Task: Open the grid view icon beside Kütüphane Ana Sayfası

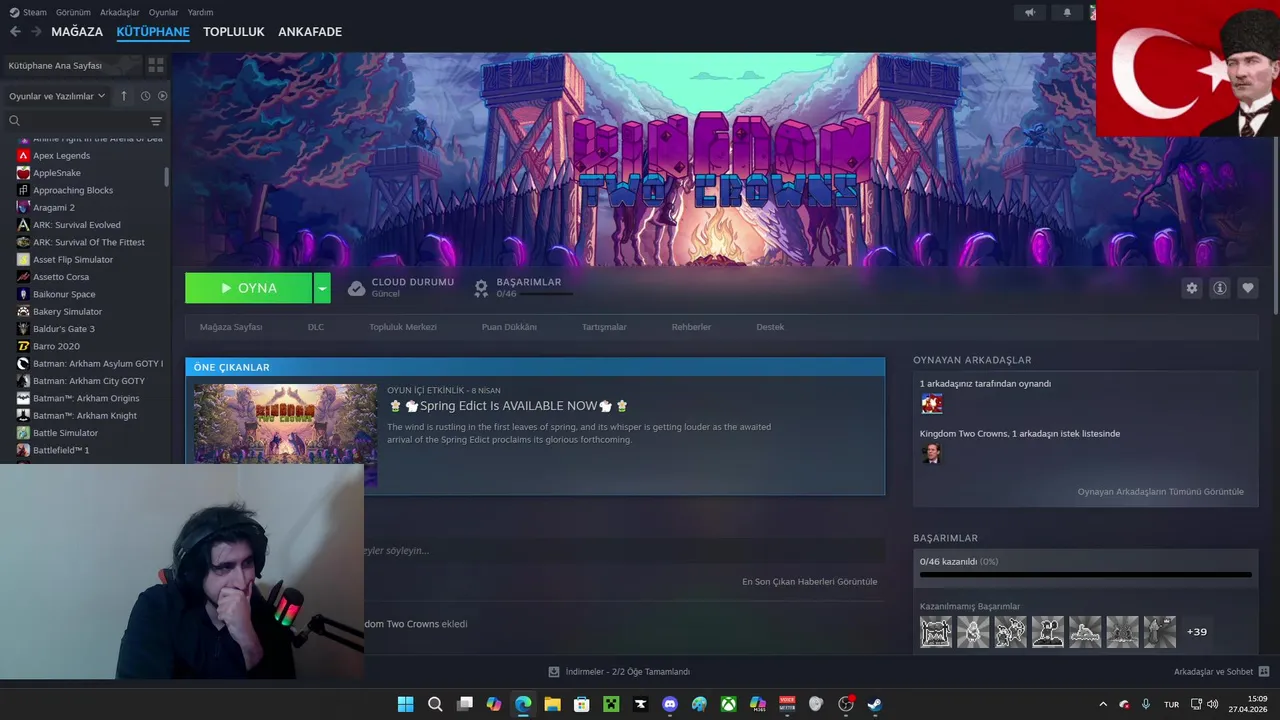Action: (x=156, y=65)
